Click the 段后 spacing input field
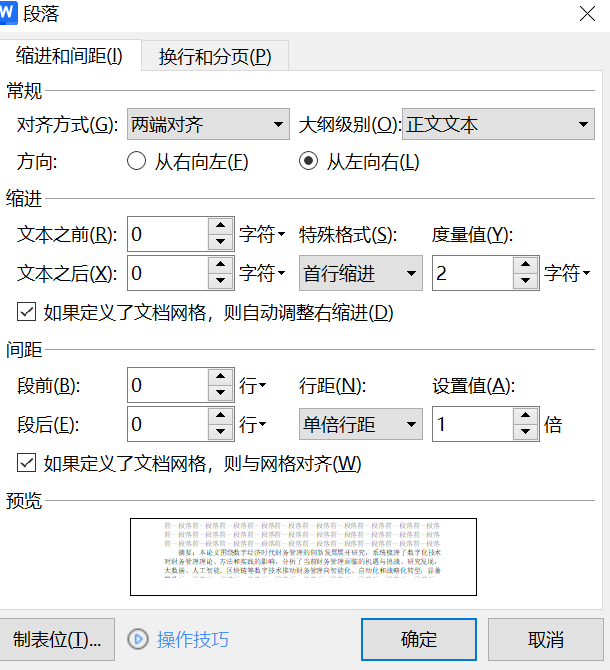Viewport: 610px width, 670px height. (168, 424)
